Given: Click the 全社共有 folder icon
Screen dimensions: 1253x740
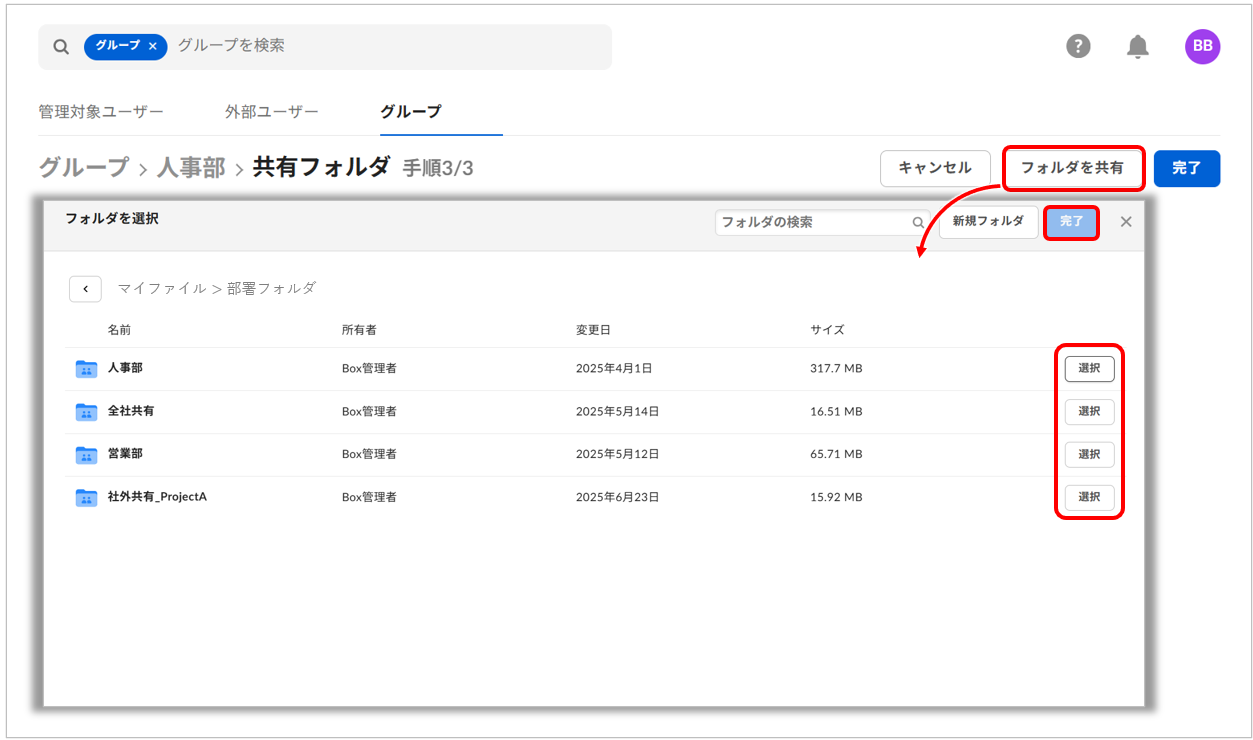Looking at the screenshot, I should pos(86,412).
